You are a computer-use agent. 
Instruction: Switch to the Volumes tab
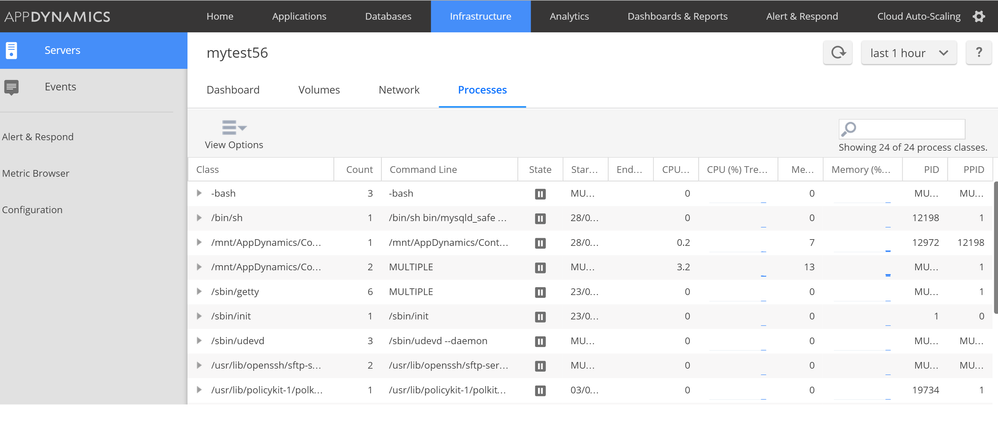[x=319, y=90]
